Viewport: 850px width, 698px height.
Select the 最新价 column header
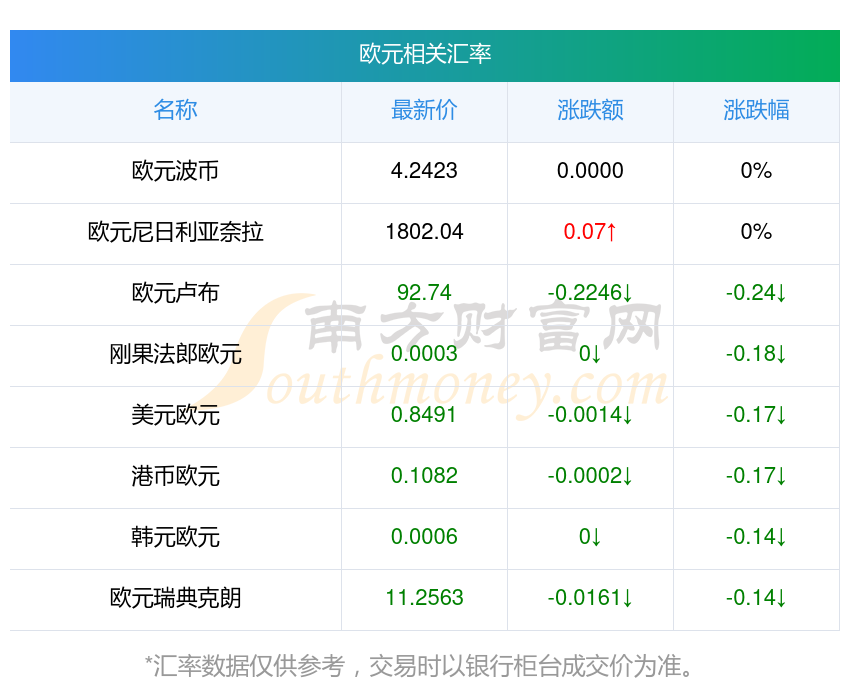click(424, 110)
